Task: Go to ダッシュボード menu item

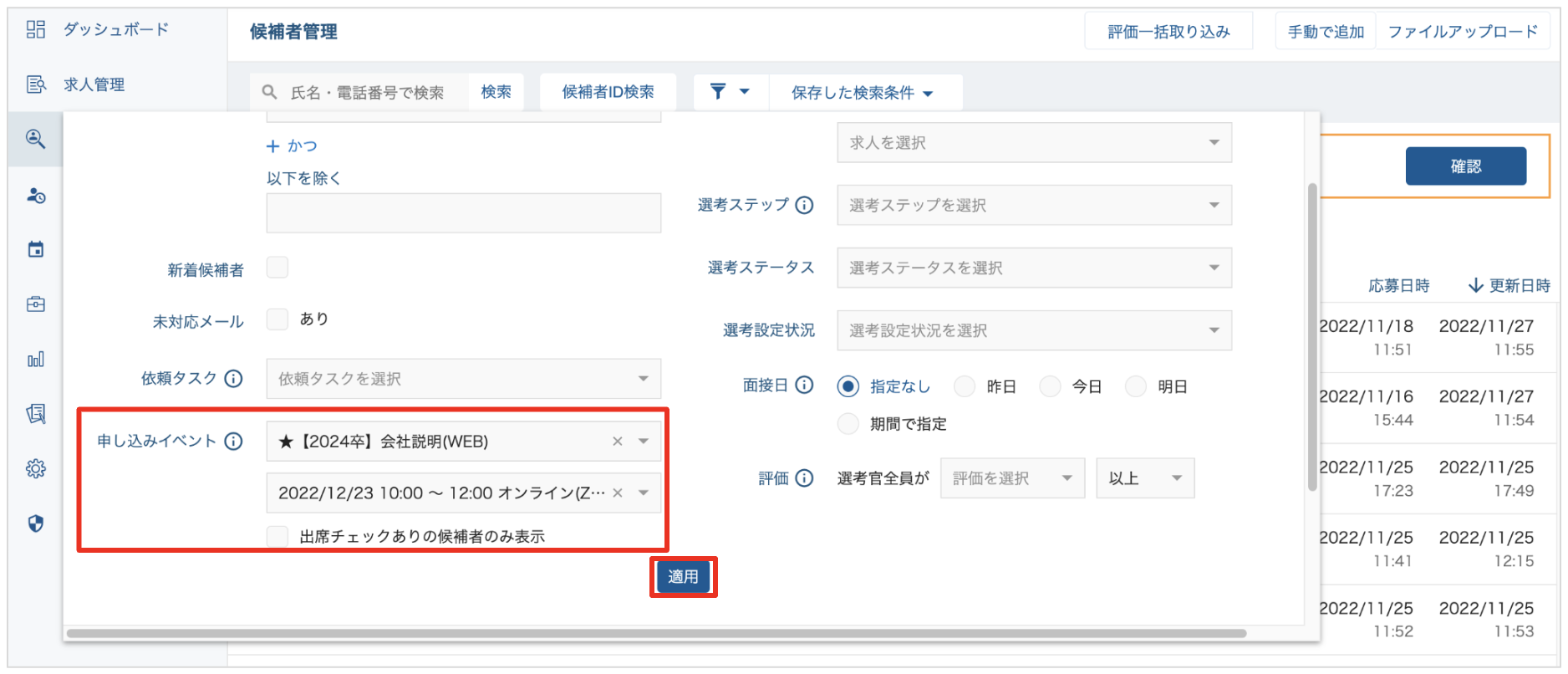Action: tap(115, 30)
